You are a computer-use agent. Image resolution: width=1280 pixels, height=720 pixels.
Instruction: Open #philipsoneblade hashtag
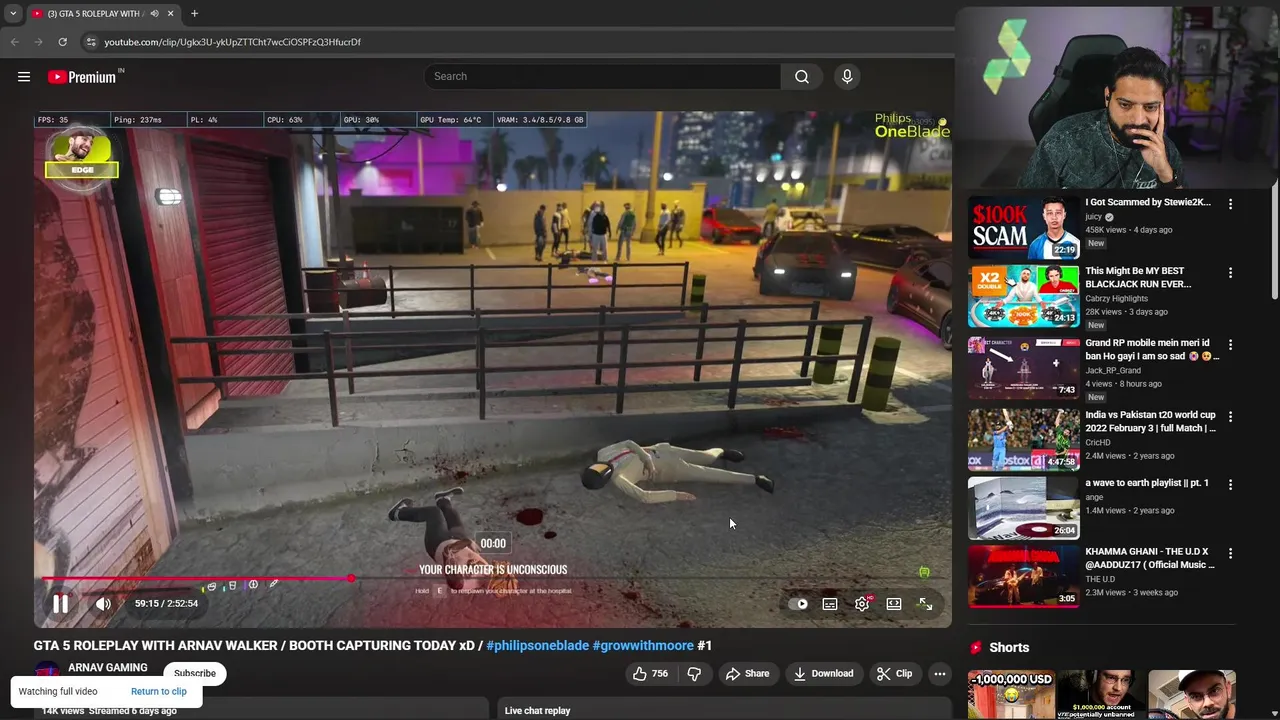pyautogui.click(x=537, y=646)
